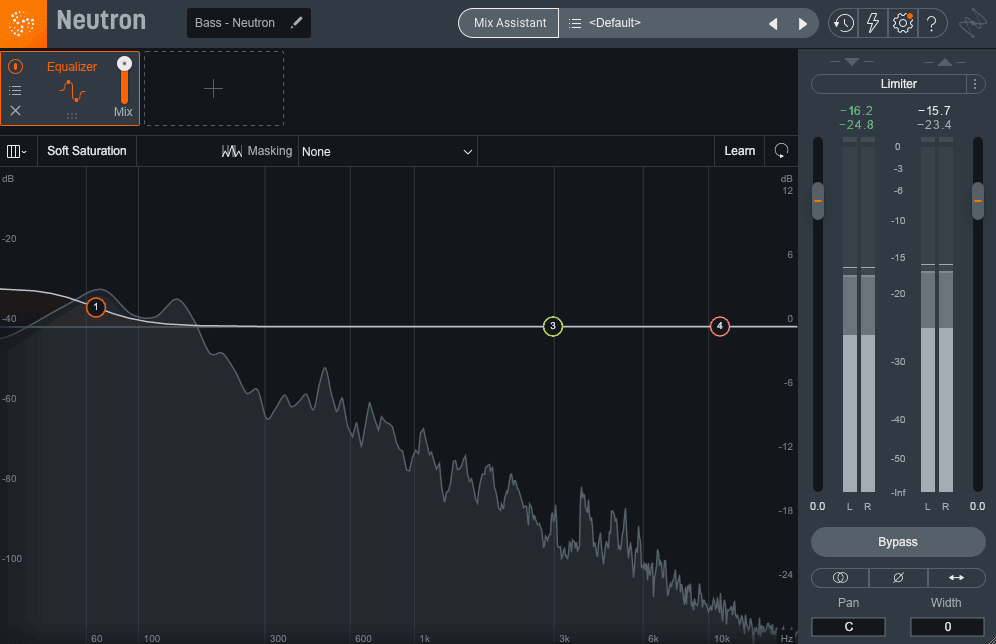
Task: Add a new module with plus slot
Action: pos(213,88)
